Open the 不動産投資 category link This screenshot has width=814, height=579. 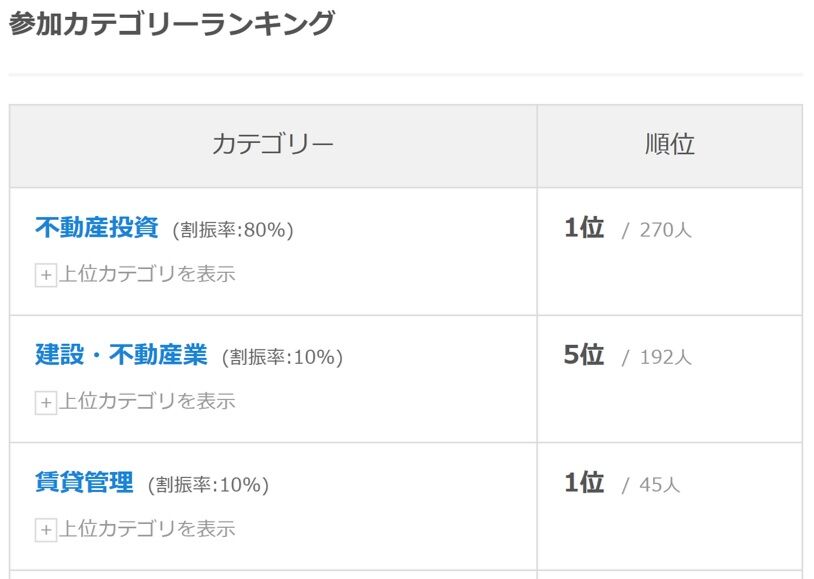tap(96, 228)
